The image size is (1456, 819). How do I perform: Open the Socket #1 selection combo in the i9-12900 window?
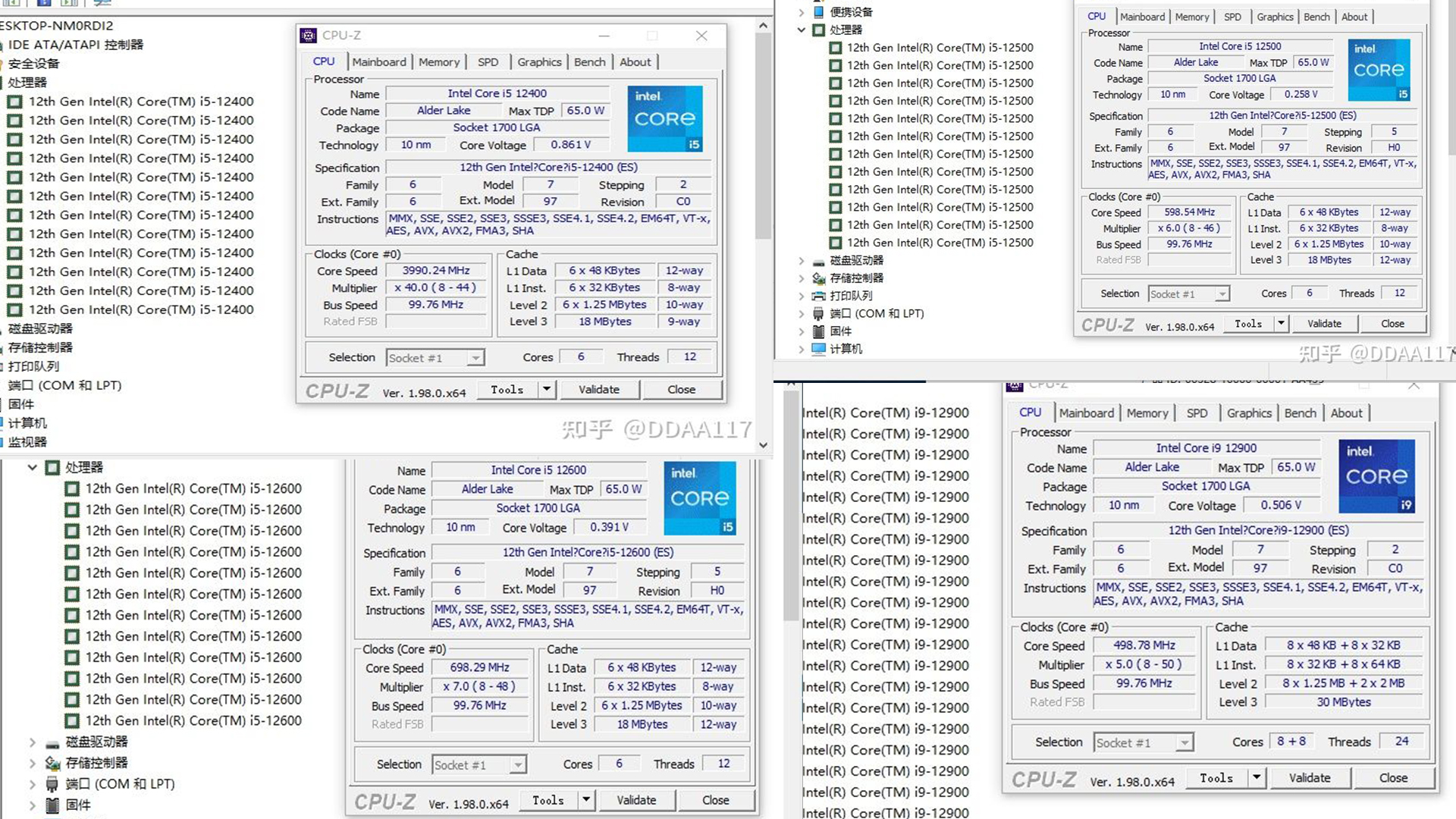click(x=1144, y=743)
